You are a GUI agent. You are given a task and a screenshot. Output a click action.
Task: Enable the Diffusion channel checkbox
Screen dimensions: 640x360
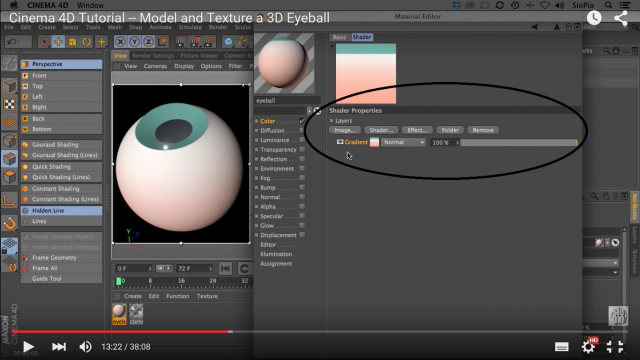tap(302, 131)
